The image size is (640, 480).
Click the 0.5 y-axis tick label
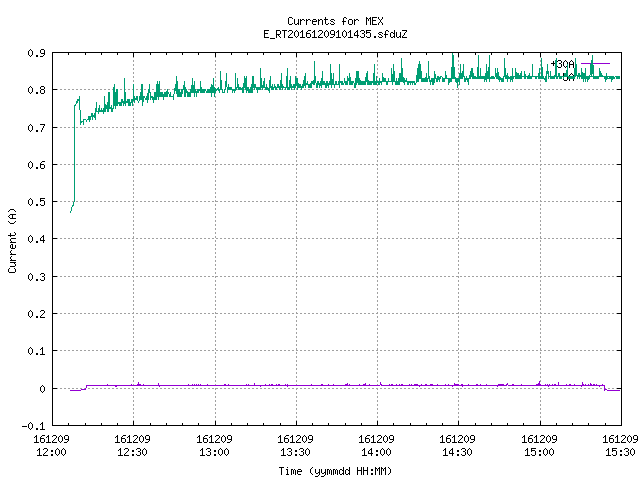coord(37,202)
